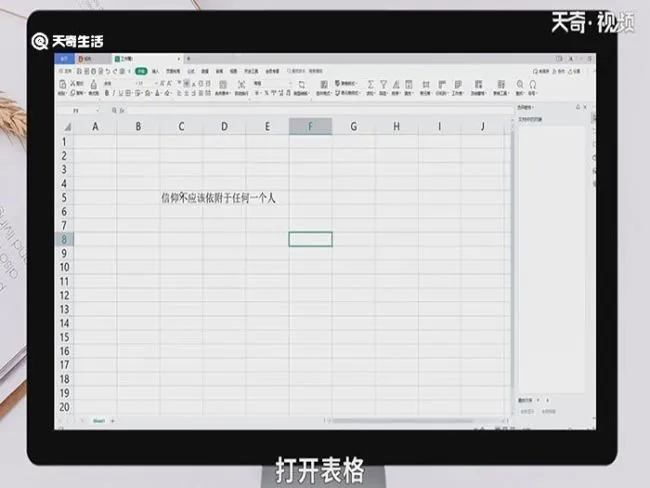Open the font size dropdown

(x=156, y=83)
